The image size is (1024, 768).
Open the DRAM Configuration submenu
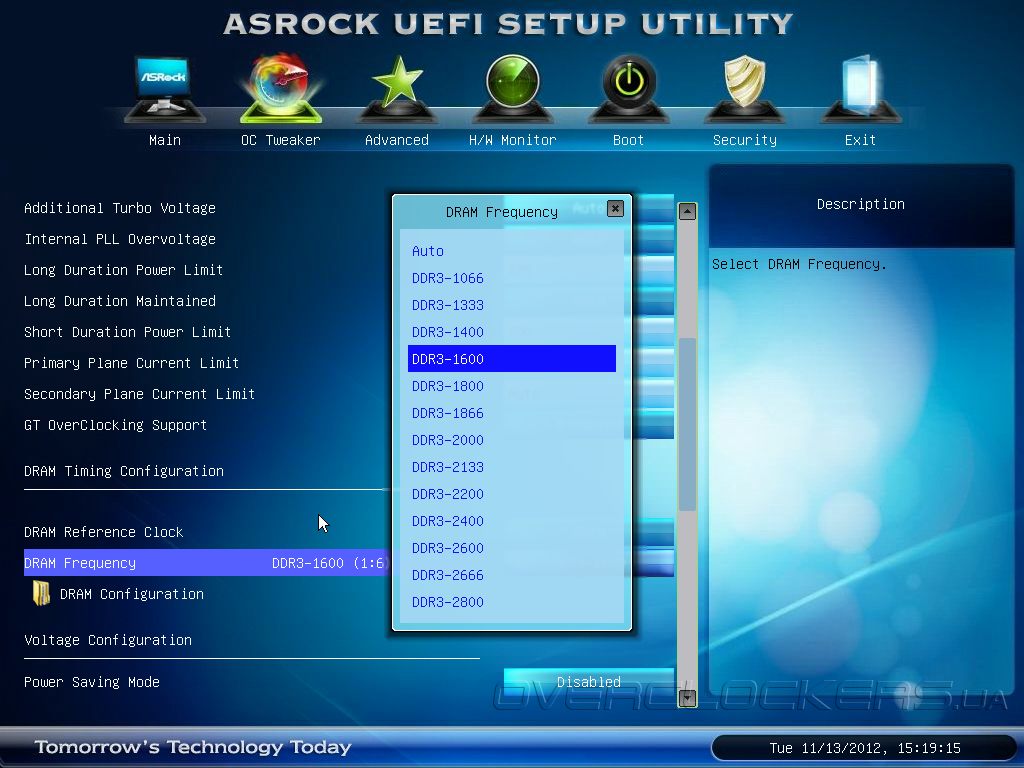click(x=131, y=594)
